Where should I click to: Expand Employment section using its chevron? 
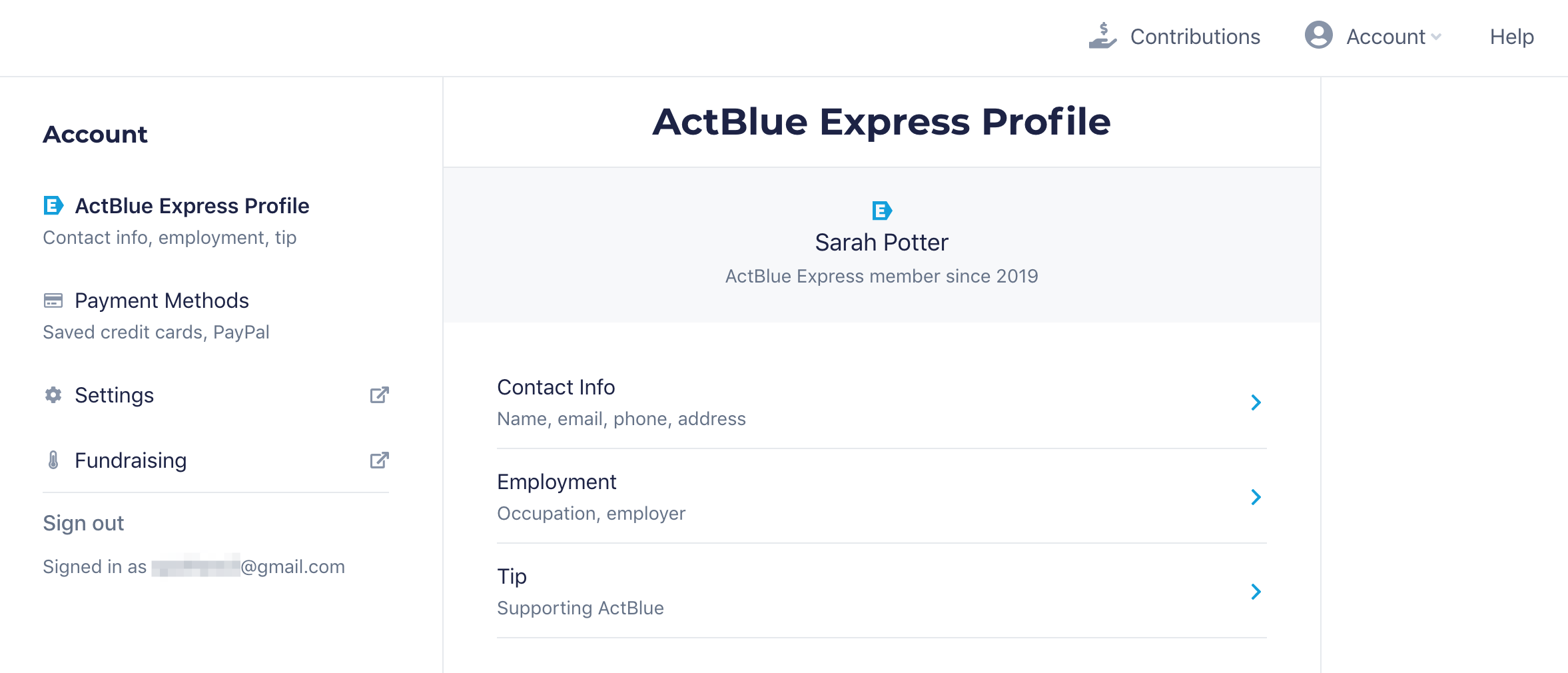point(1256,497)
